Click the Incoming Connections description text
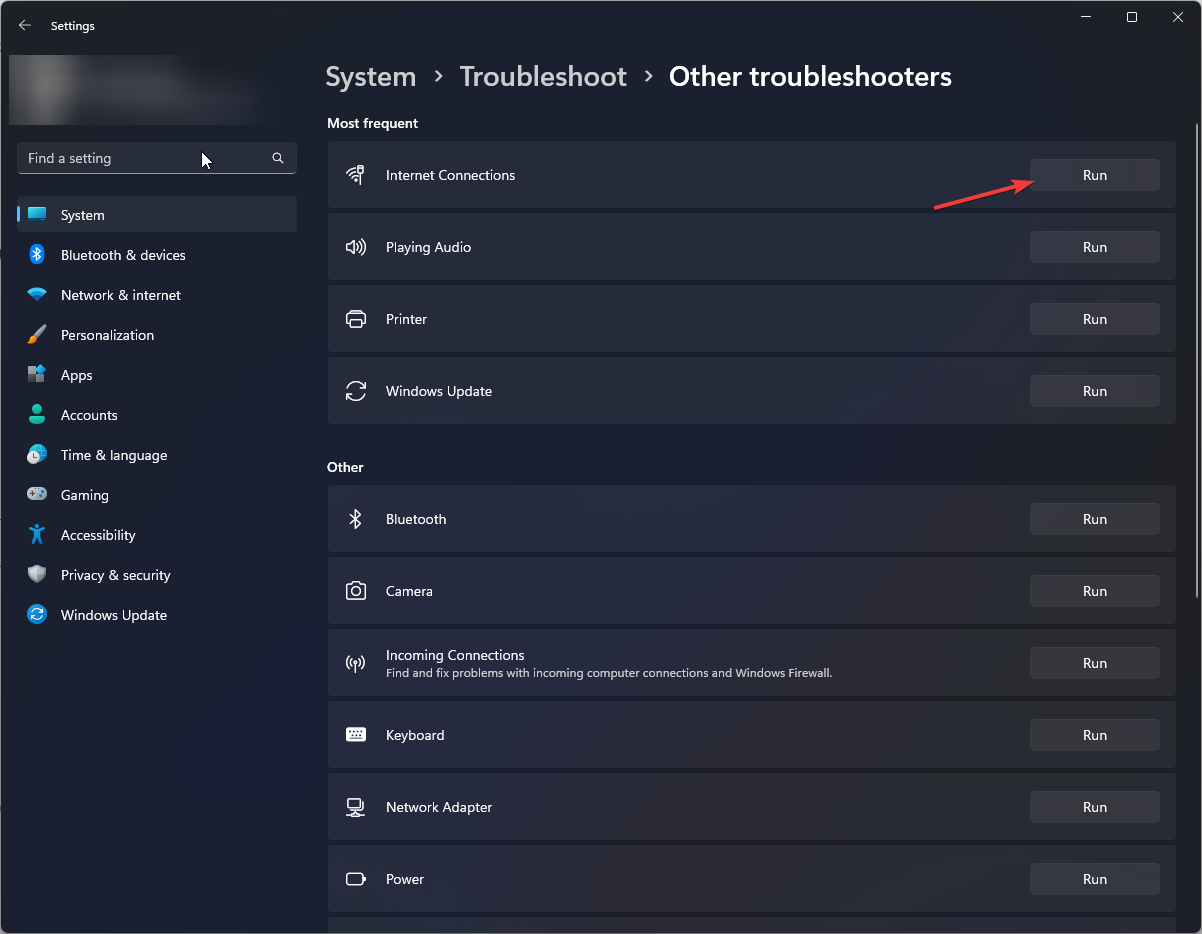 pos(609,673)
